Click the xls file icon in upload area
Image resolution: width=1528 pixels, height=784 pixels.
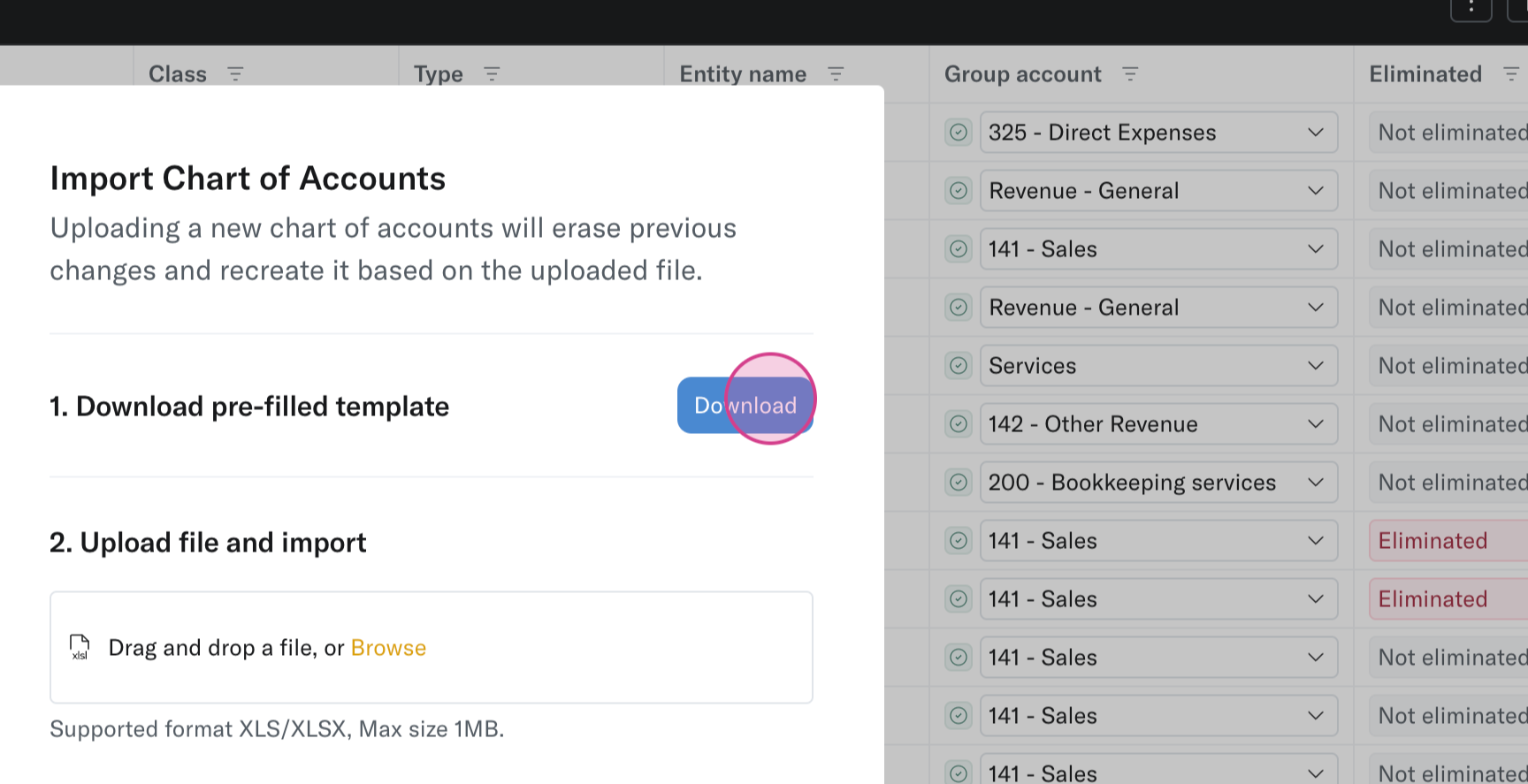[x=80, y=647]
